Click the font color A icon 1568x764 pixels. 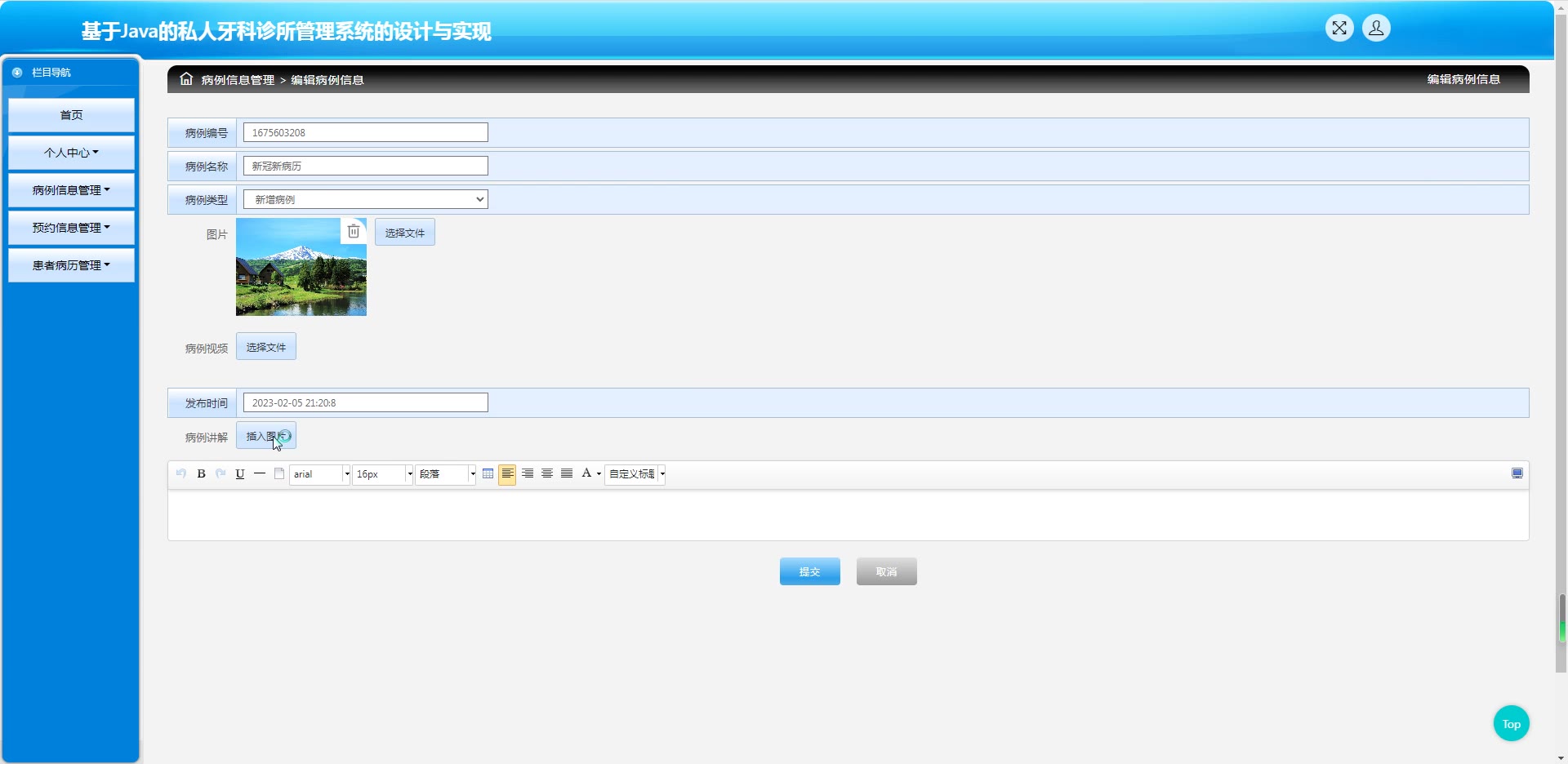click(x=586, y=473)
